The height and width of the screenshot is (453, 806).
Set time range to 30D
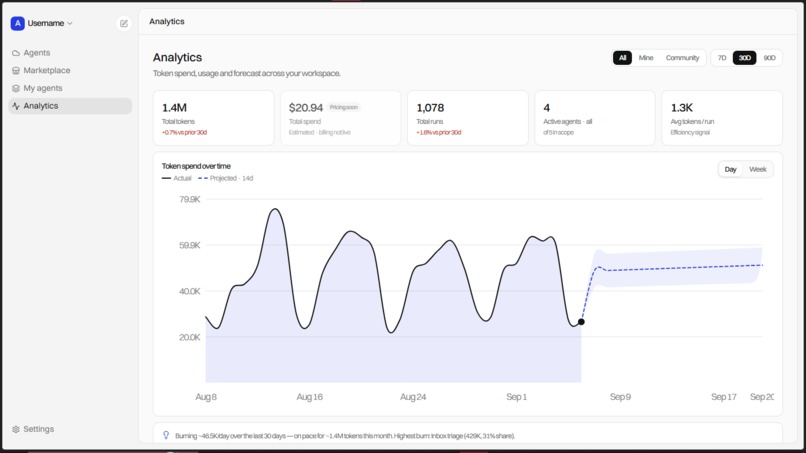click(744, 58)
